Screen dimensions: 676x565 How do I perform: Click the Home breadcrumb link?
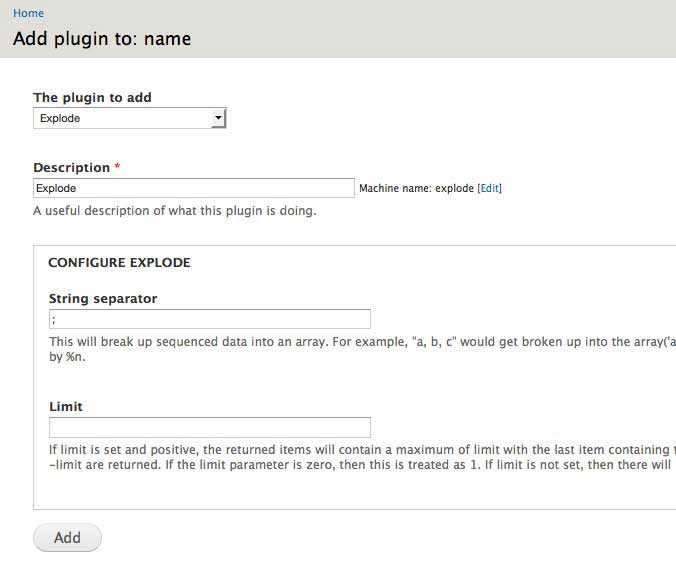coord(28,13)
